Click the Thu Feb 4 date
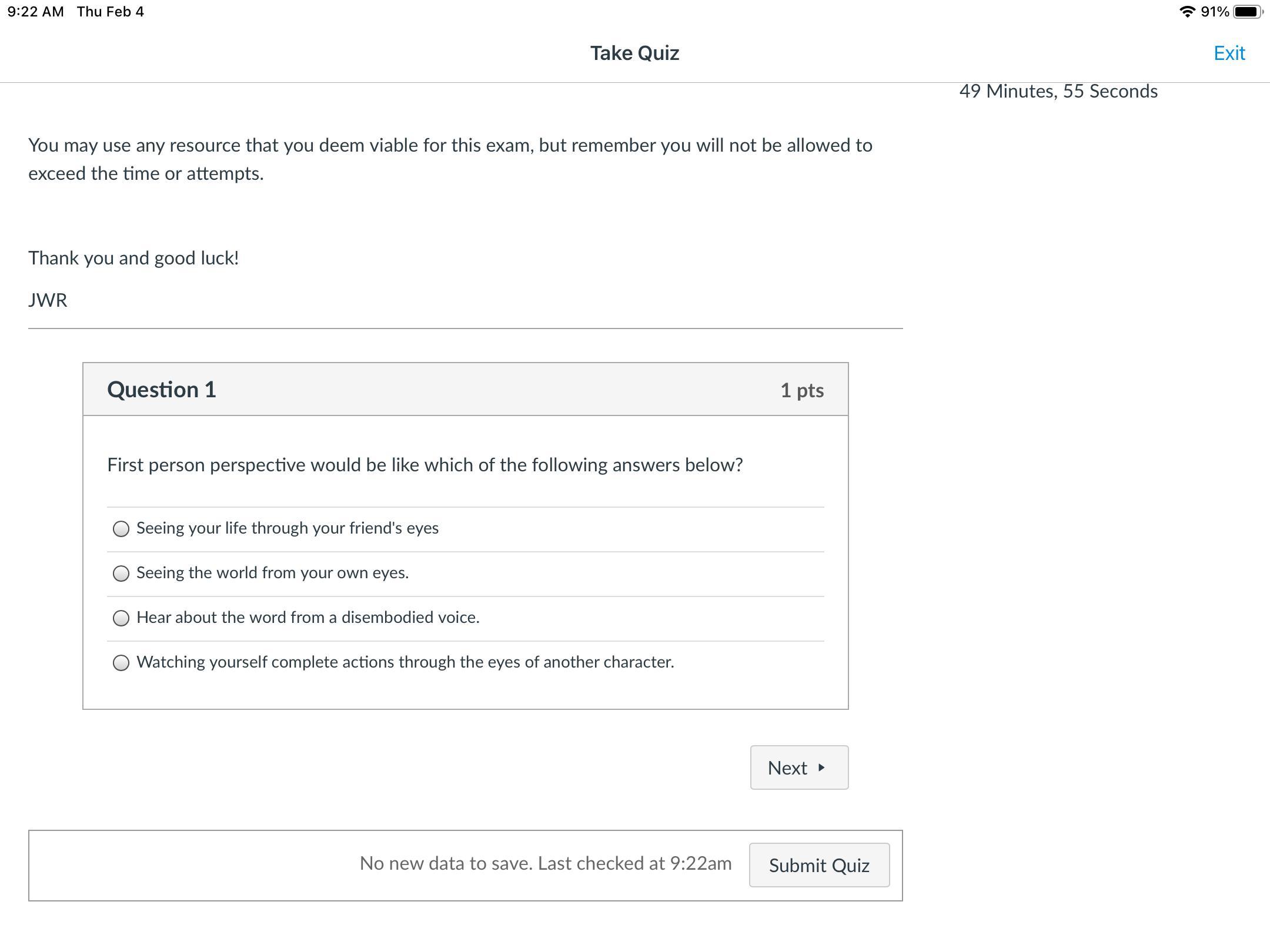 click(x=111, y=12)
